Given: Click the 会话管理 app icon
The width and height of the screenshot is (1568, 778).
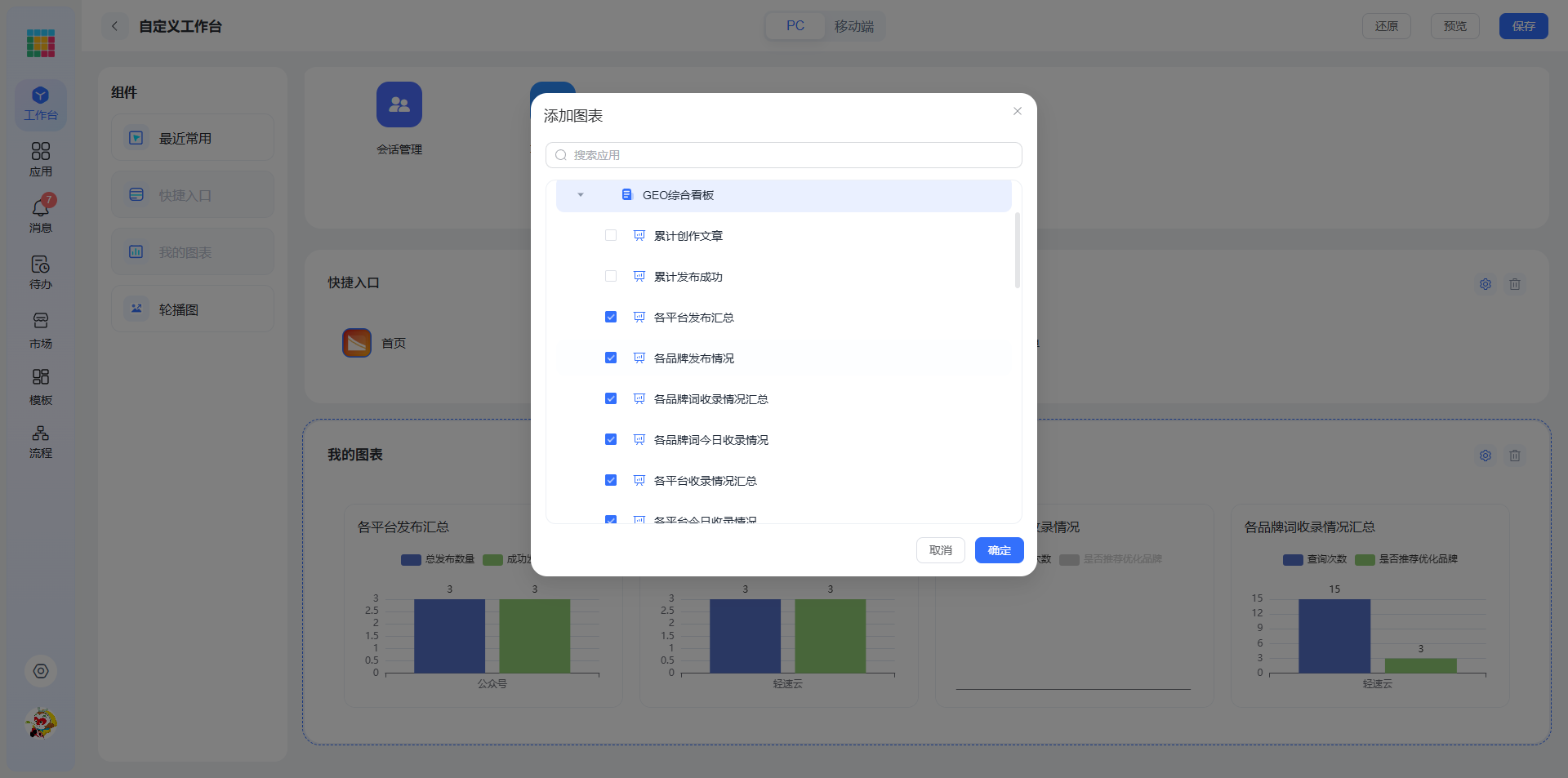Looking at the screenshot, I should coord(399,104).
